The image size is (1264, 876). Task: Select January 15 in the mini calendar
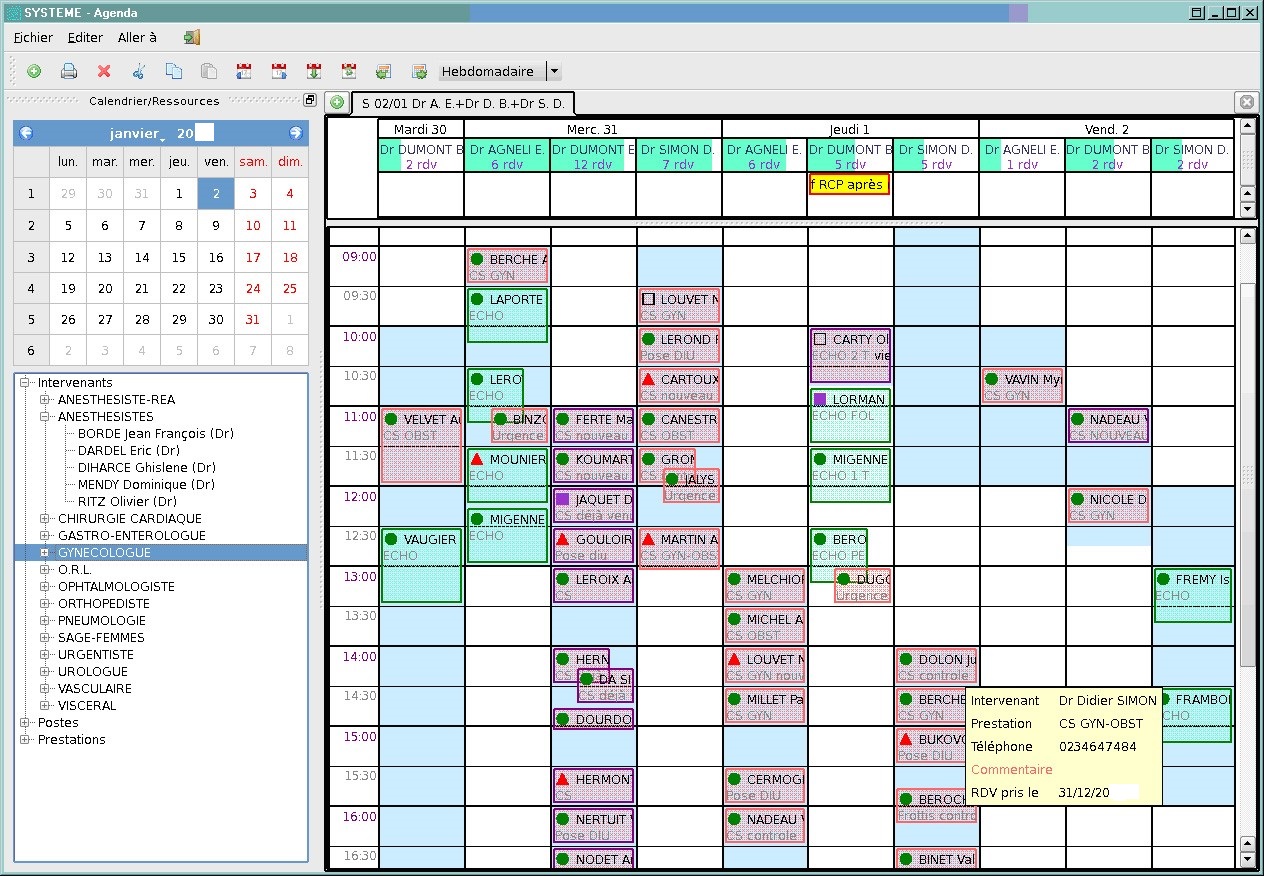pos(179,257)
